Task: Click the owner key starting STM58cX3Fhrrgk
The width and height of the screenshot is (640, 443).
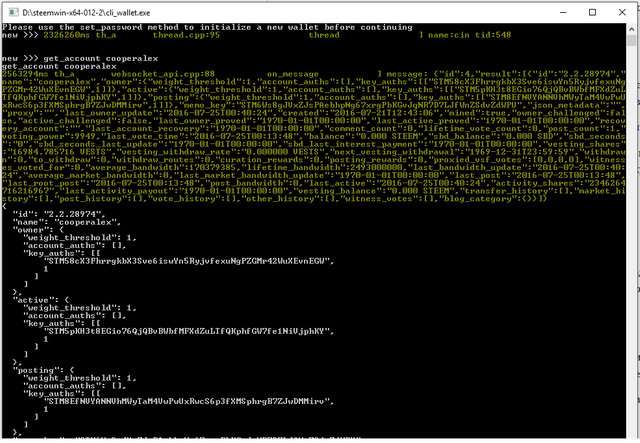Action: tap(189, 261)
